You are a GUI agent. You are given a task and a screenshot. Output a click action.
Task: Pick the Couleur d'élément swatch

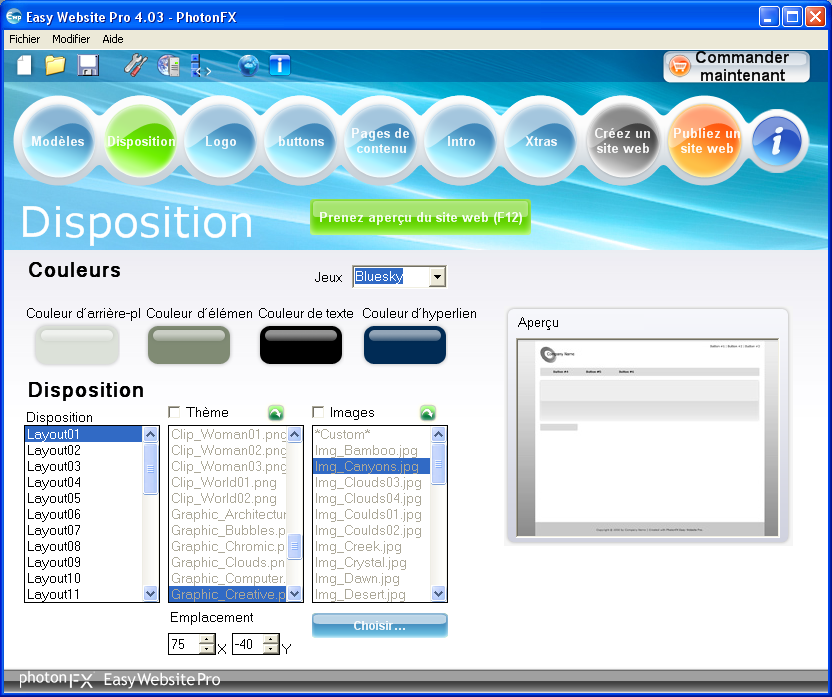point(189,345)
